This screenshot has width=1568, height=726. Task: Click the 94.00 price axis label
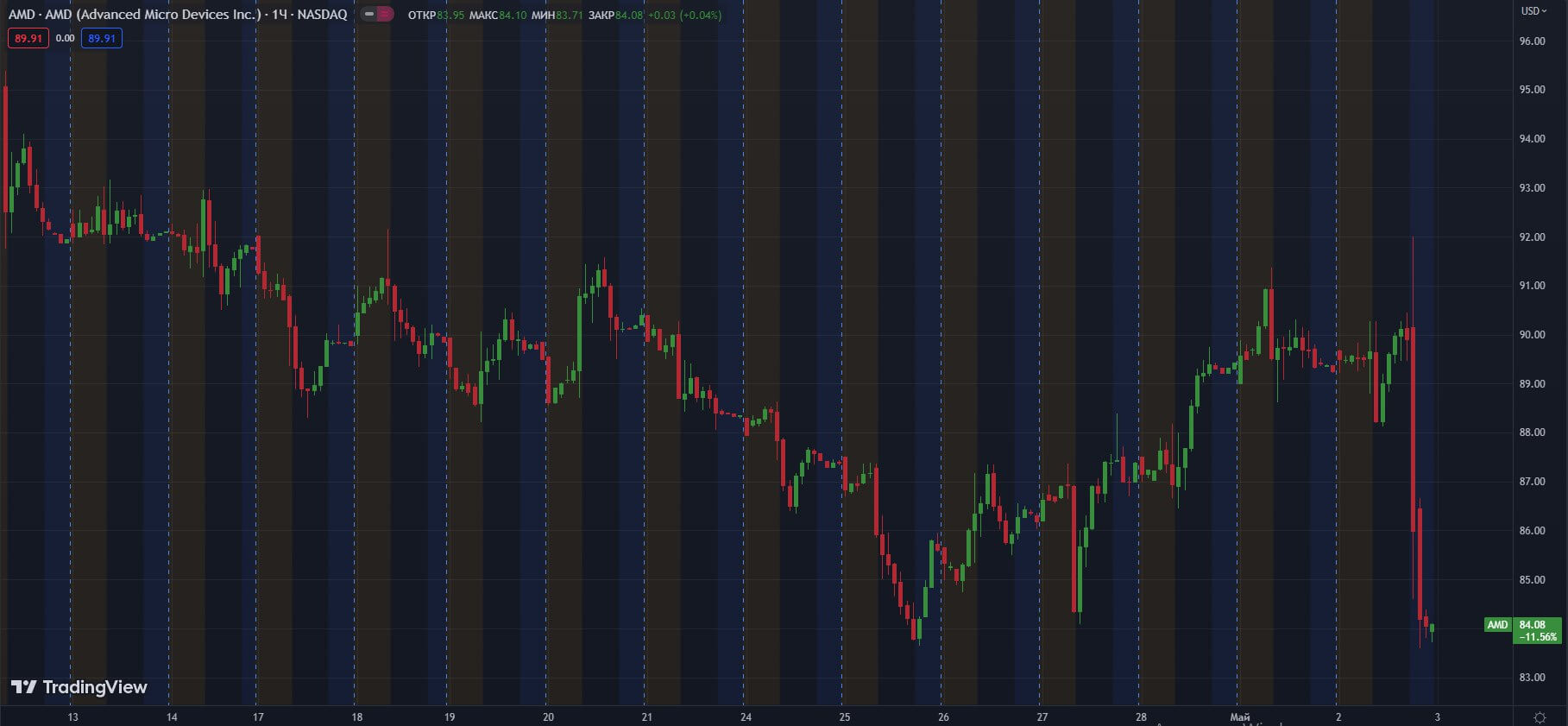[x=1532, y=138]
